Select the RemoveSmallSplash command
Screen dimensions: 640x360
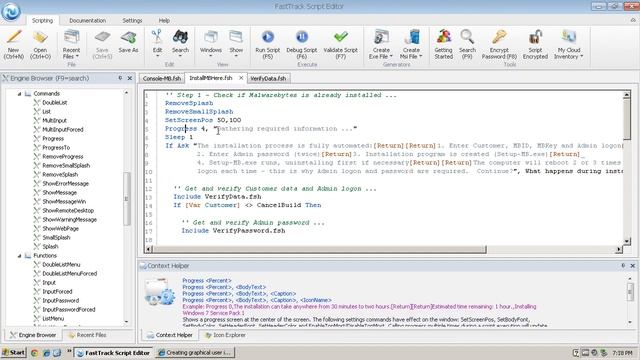coord(66,166)
